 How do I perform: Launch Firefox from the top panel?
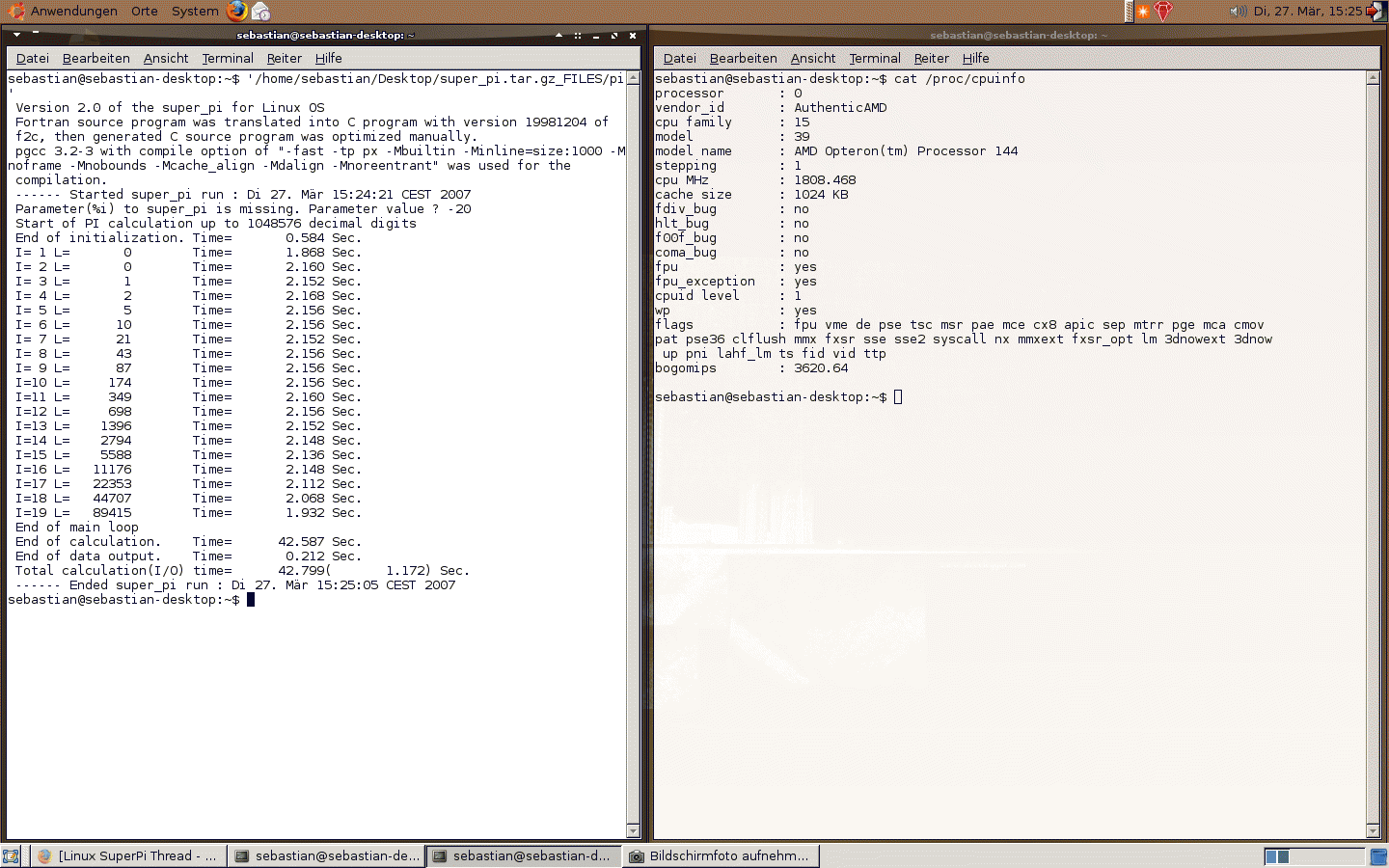[x=237, y=11]
